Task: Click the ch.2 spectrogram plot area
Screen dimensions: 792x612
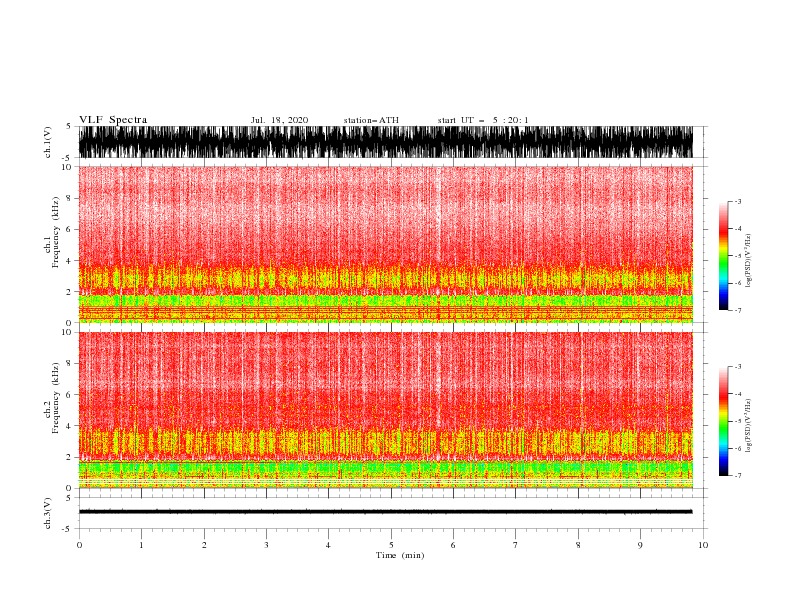Action: [385, 410]
